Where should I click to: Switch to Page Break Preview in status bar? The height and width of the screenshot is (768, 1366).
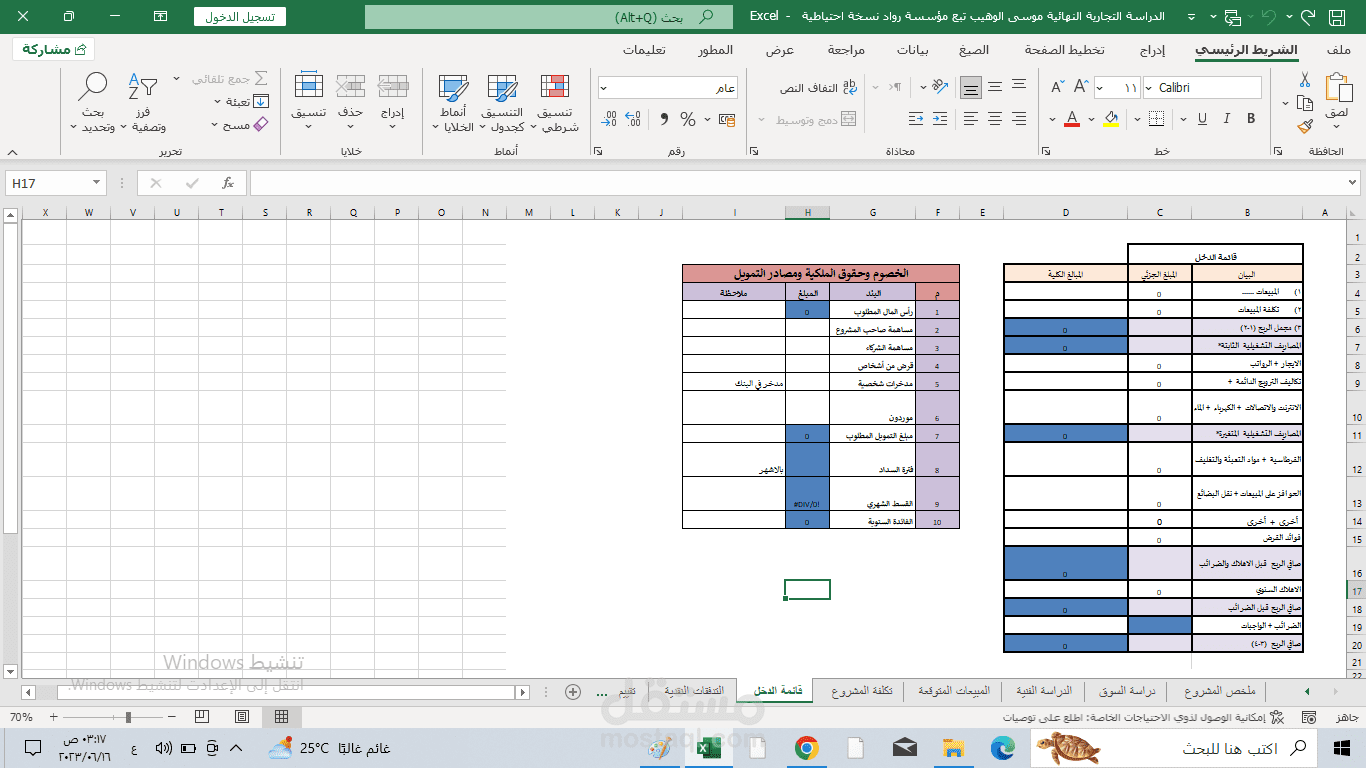point(203,717)
